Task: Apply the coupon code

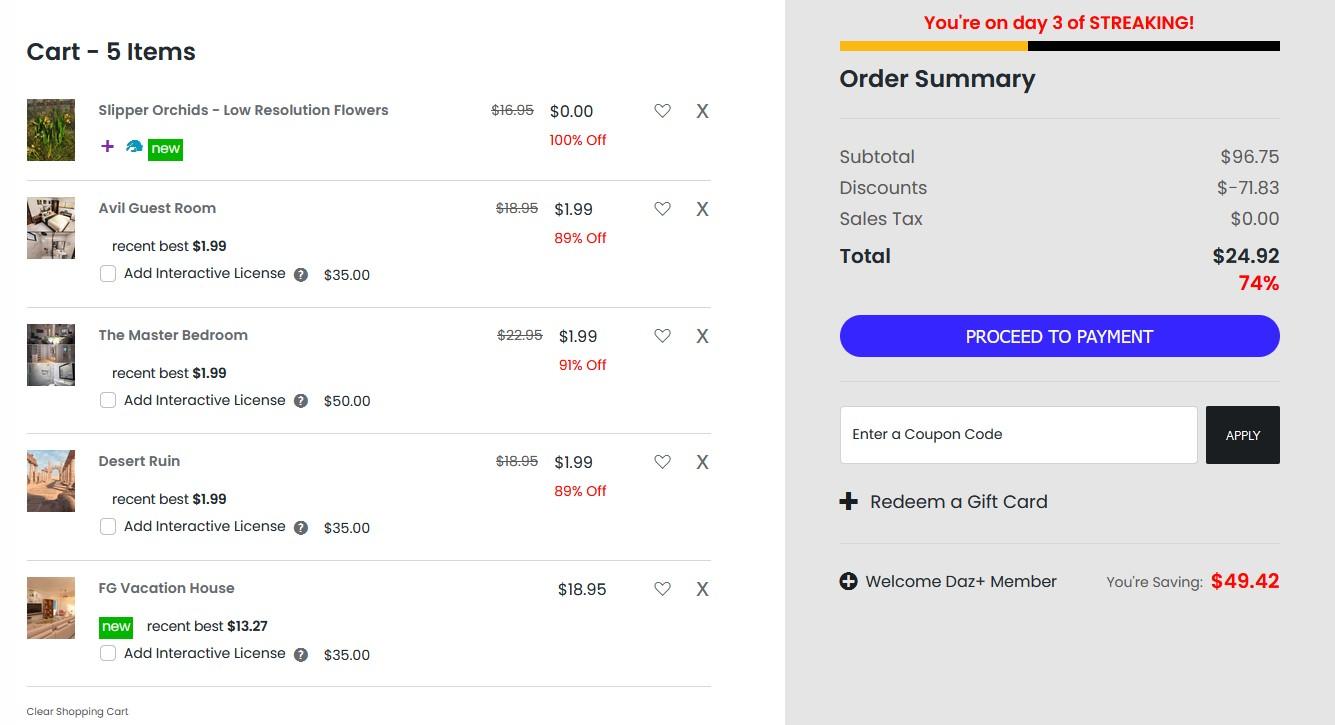Action: tap(1242, 435)
